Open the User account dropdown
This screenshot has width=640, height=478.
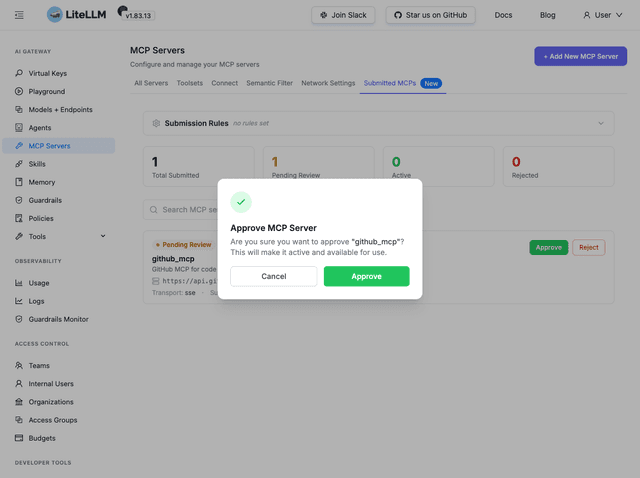point(602,15)
